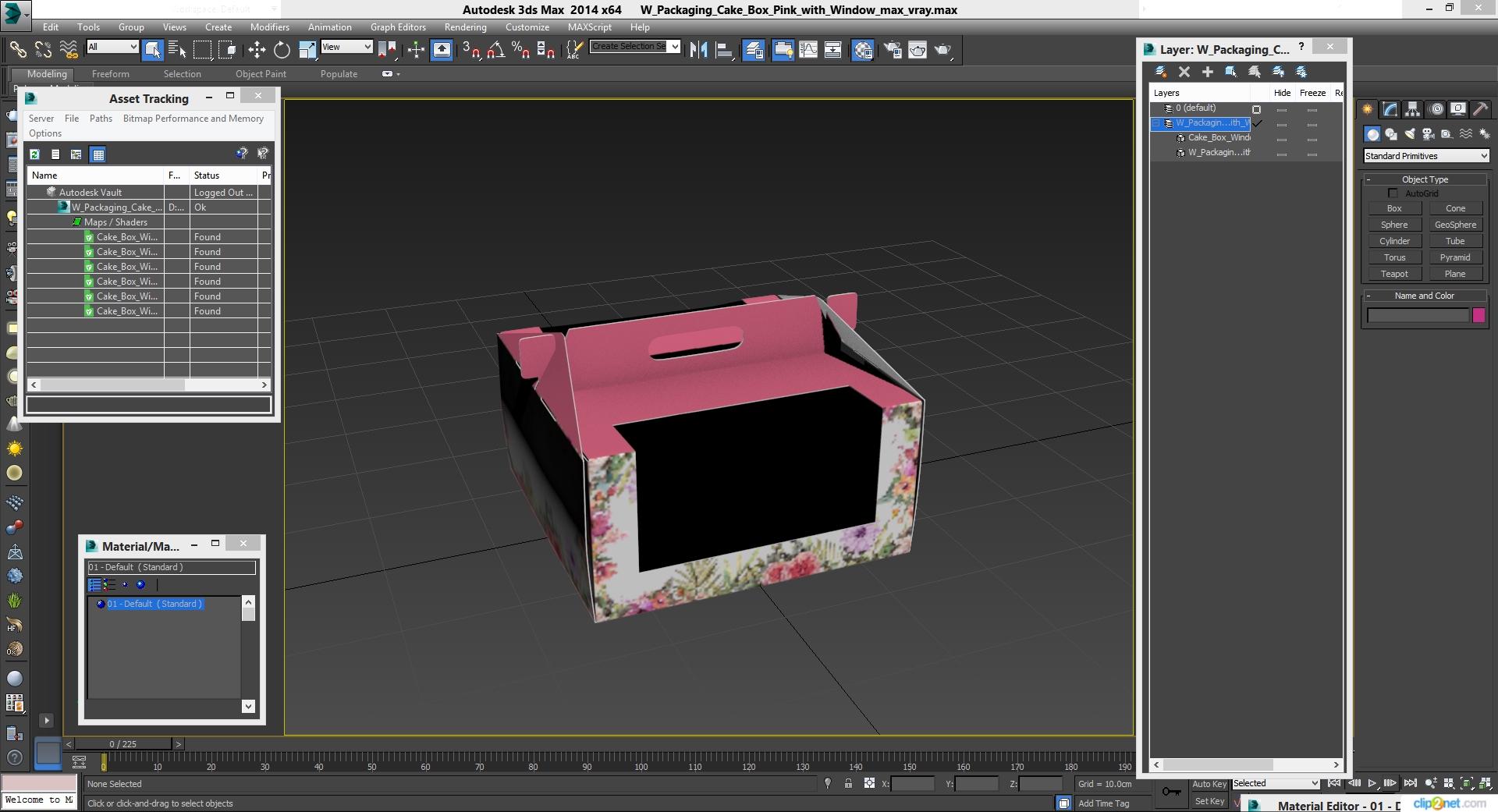Create a Teapot primitive button
This screenshot has width=1498, height=812.
pos(1394,274)
